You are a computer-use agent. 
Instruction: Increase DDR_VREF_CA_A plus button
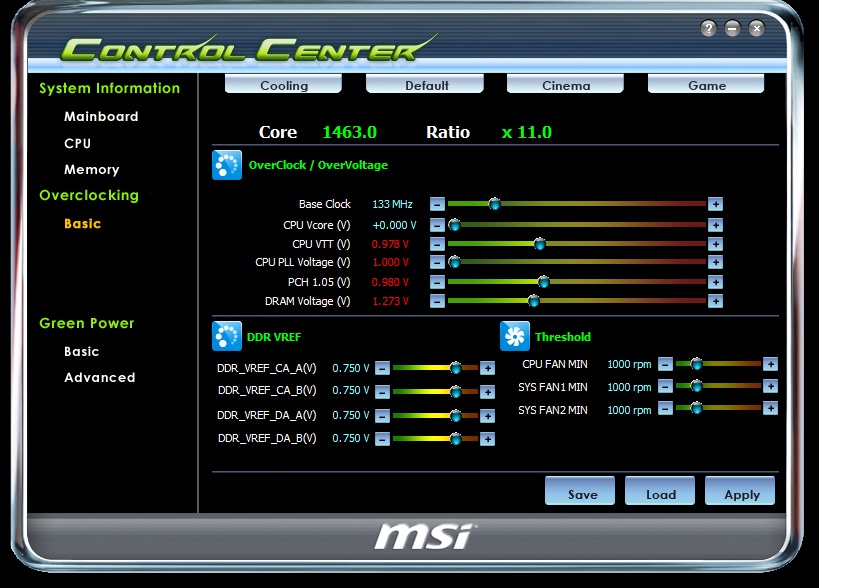(487, 368)
